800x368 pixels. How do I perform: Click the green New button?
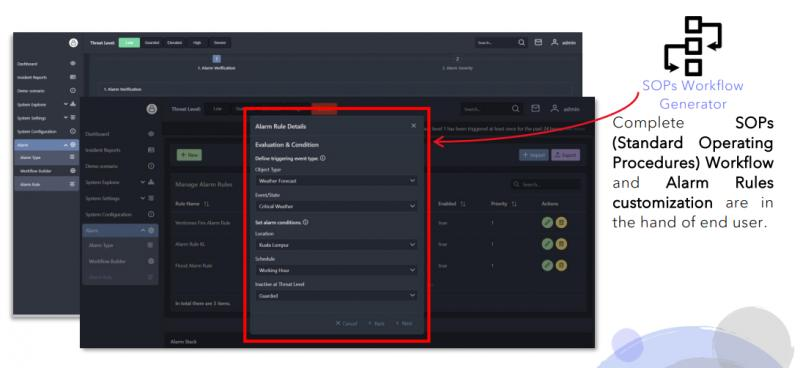click(189, 155)
